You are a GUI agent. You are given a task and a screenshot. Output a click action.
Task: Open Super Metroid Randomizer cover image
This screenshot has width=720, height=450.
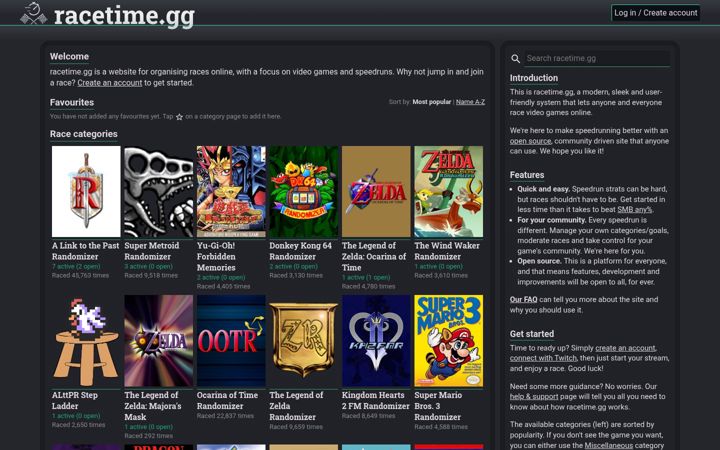coord(158,191)
